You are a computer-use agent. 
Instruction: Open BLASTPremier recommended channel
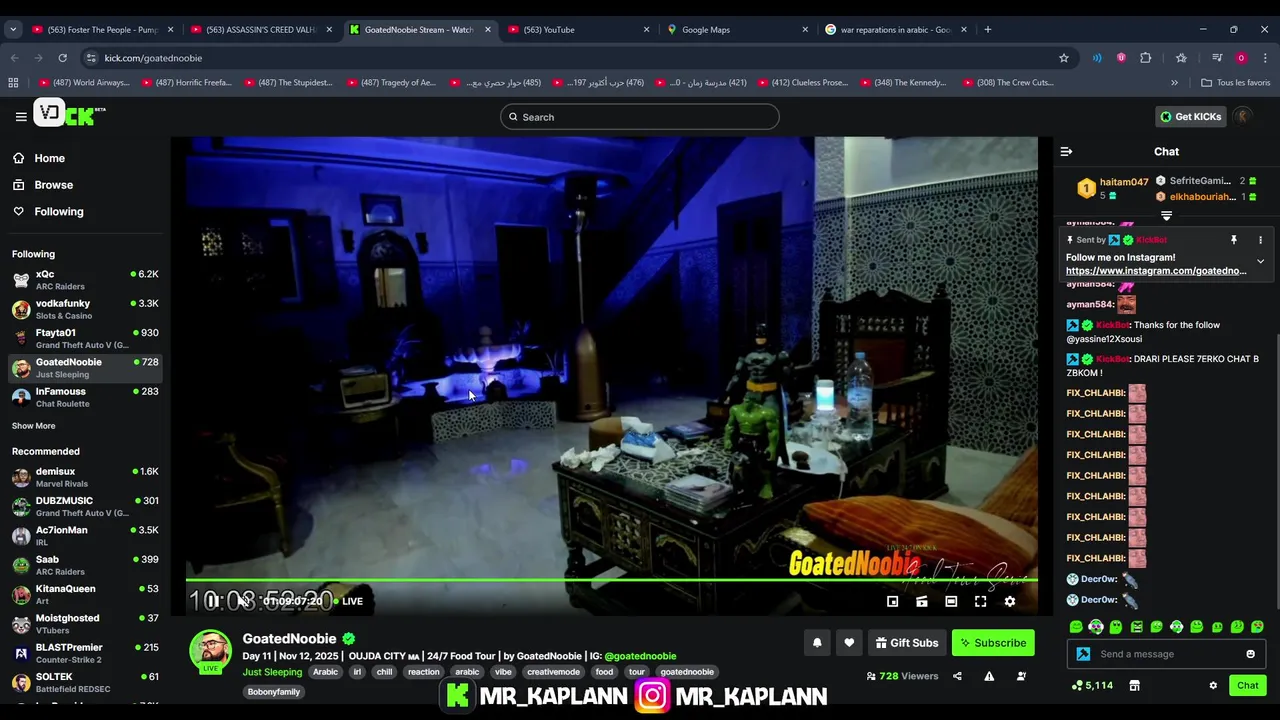pos(85,653)
